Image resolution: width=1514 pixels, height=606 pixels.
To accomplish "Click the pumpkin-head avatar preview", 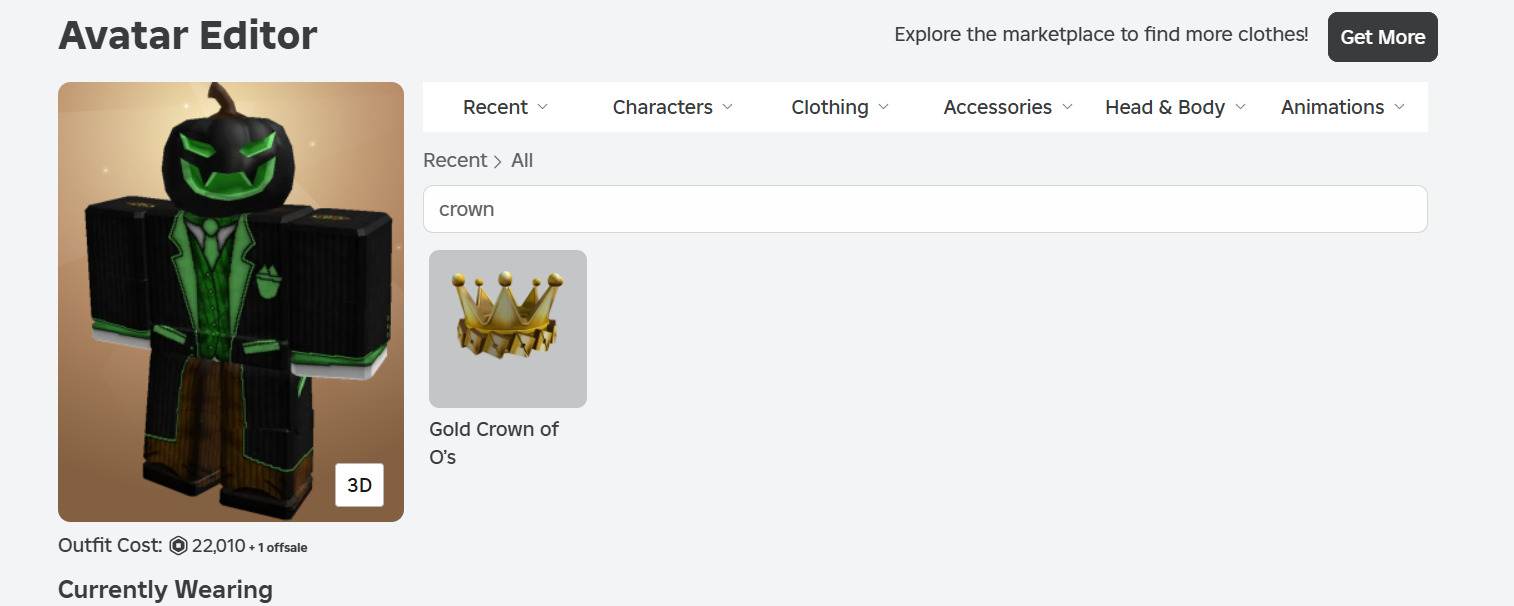I will (231, 300).
